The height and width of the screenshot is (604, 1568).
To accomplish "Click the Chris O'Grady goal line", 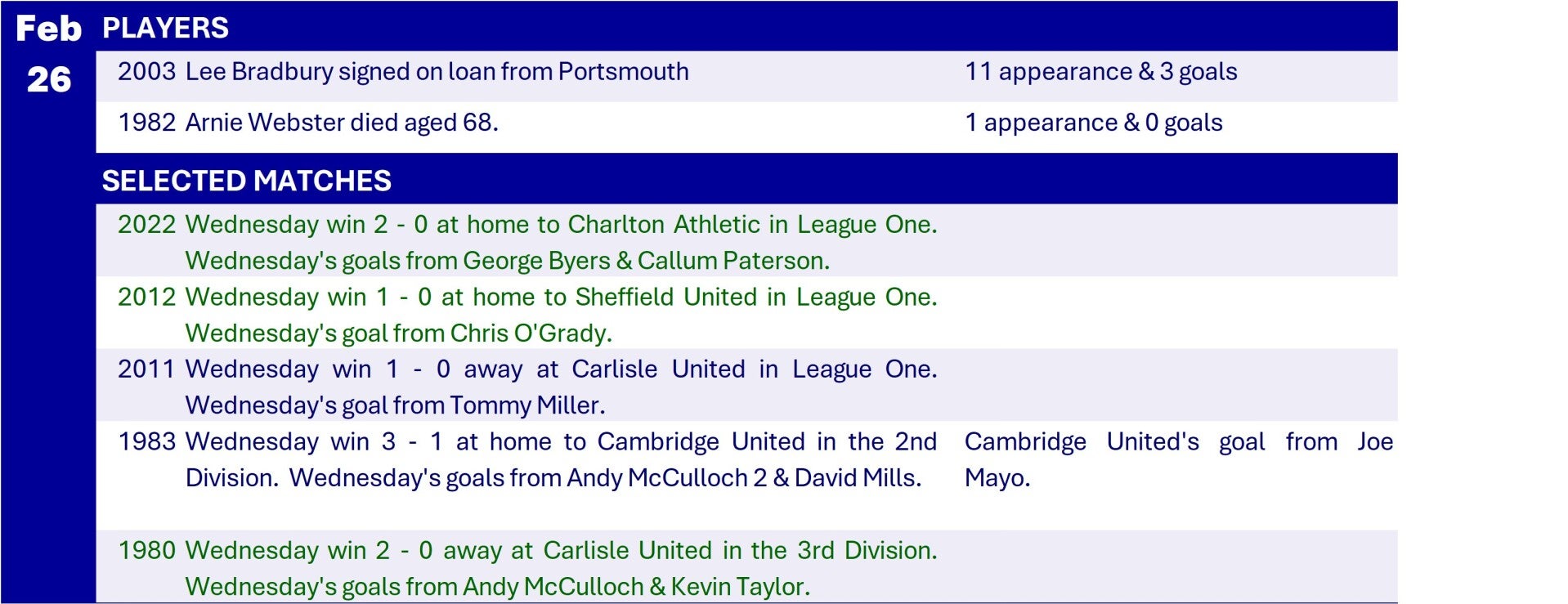I will pos(398,333).
